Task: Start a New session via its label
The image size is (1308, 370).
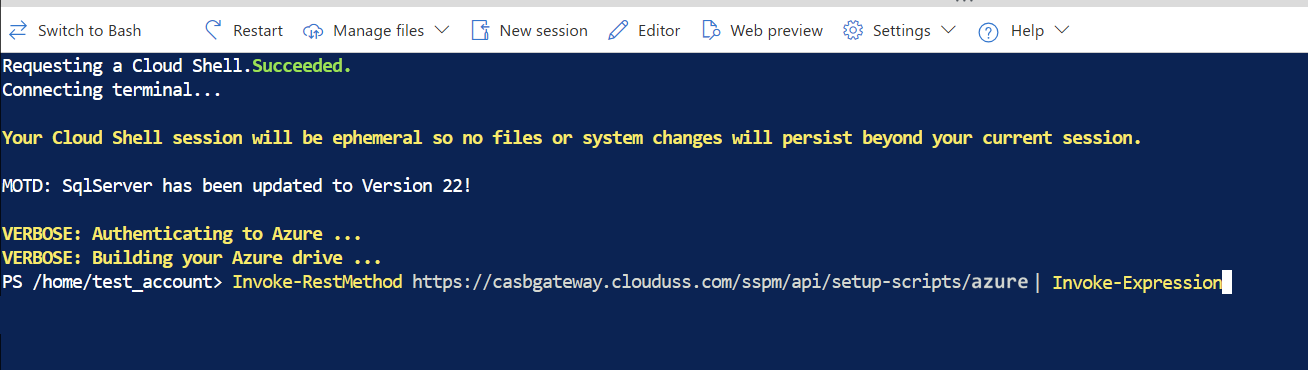Action: [544, 30]
